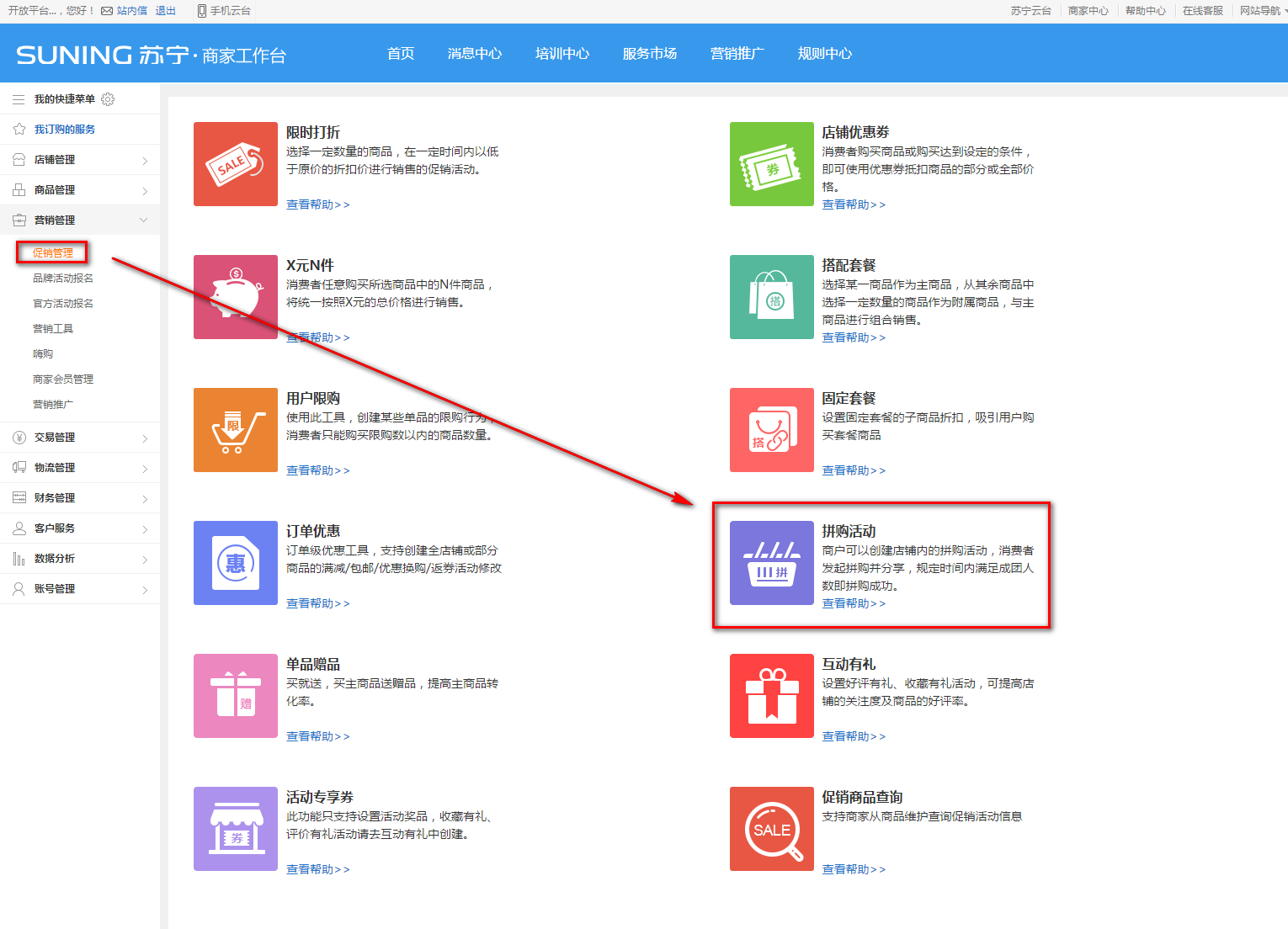This screenshot has width=1288, height=929.
Task: Click 查看帮助 under 促销商品查询
Action: pos(854,869)
